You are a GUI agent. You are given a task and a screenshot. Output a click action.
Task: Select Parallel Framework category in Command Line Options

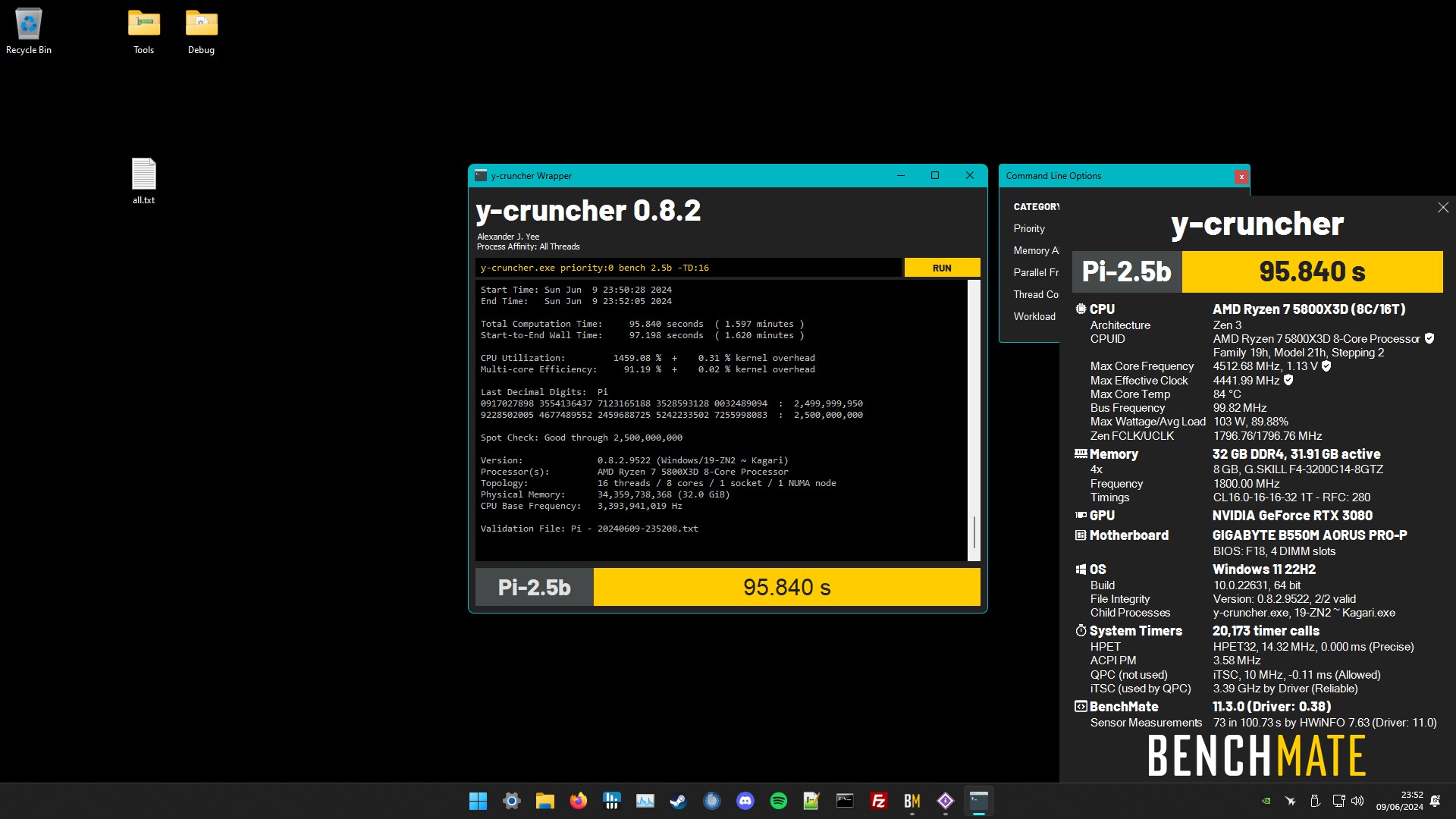point(1036,272)
